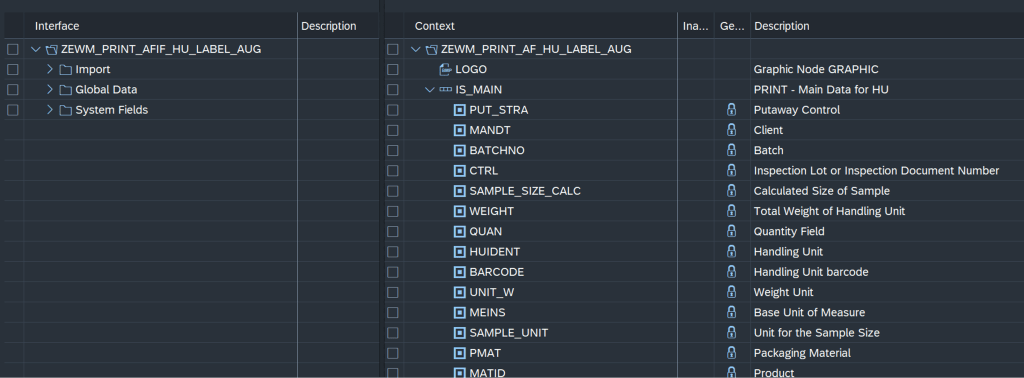
Task: Click the 'Total Weight of Handling Unit' description
Action: (x=829, y=212)
